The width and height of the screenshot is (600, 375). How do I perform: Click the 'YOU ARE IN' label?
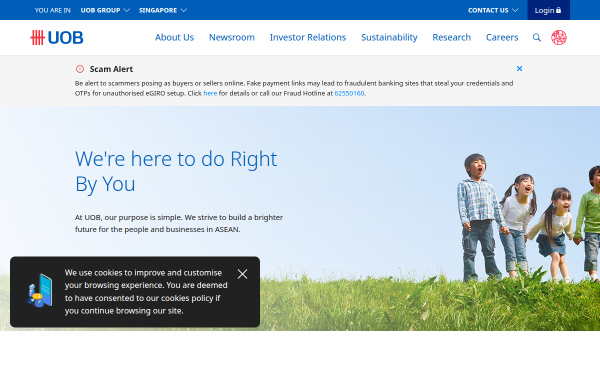pyautogui.click(x=53, y=10)
